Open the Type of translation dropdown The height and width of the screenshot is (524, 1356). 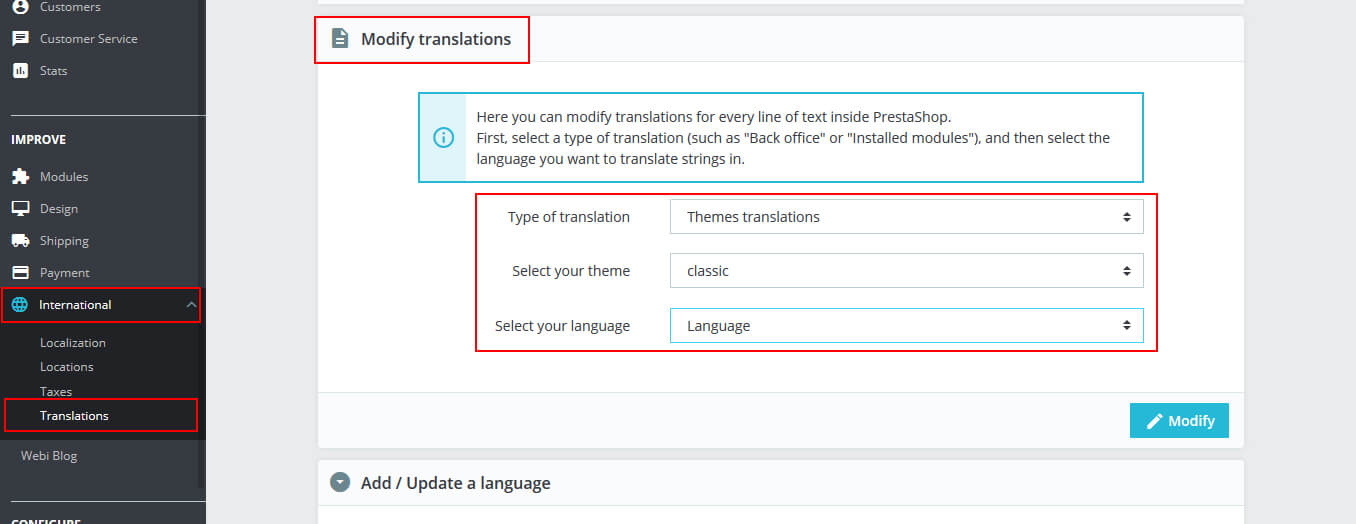pos(906,217)
